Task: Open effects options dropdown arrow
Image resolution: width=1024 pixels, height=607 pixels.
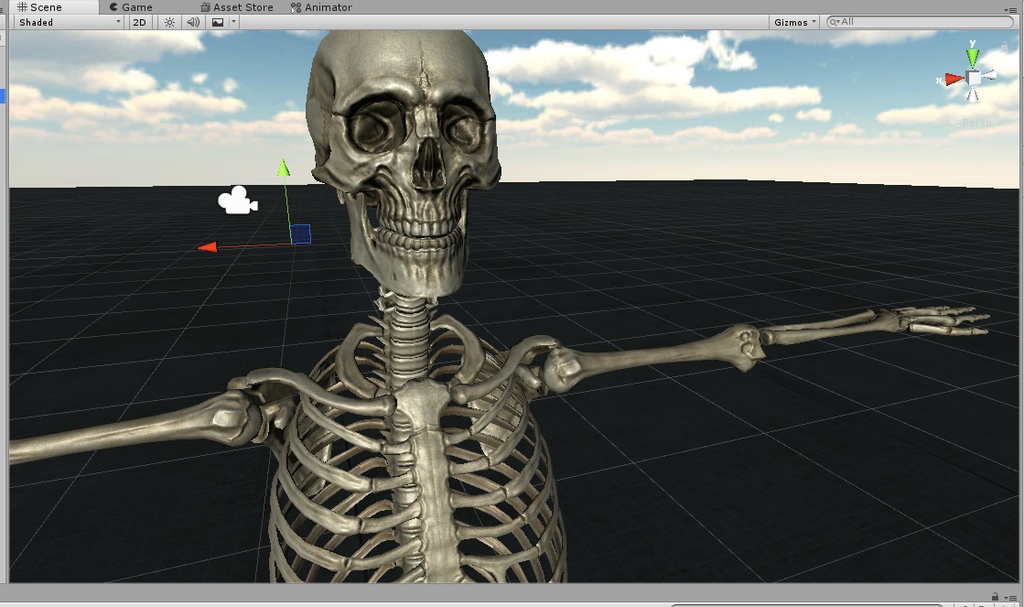Action: [233, 22]
